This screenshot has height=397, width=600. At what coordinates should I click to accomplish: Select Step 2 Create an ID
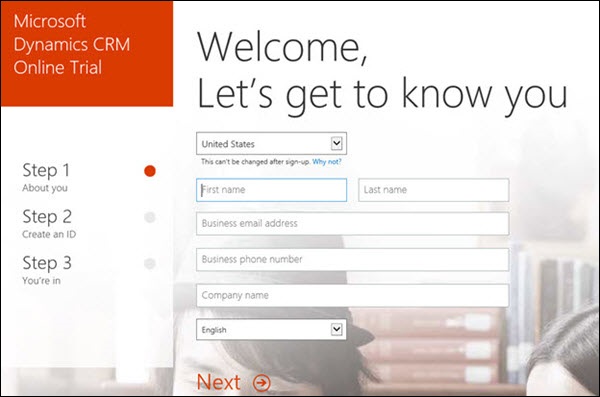click(49, 224)
